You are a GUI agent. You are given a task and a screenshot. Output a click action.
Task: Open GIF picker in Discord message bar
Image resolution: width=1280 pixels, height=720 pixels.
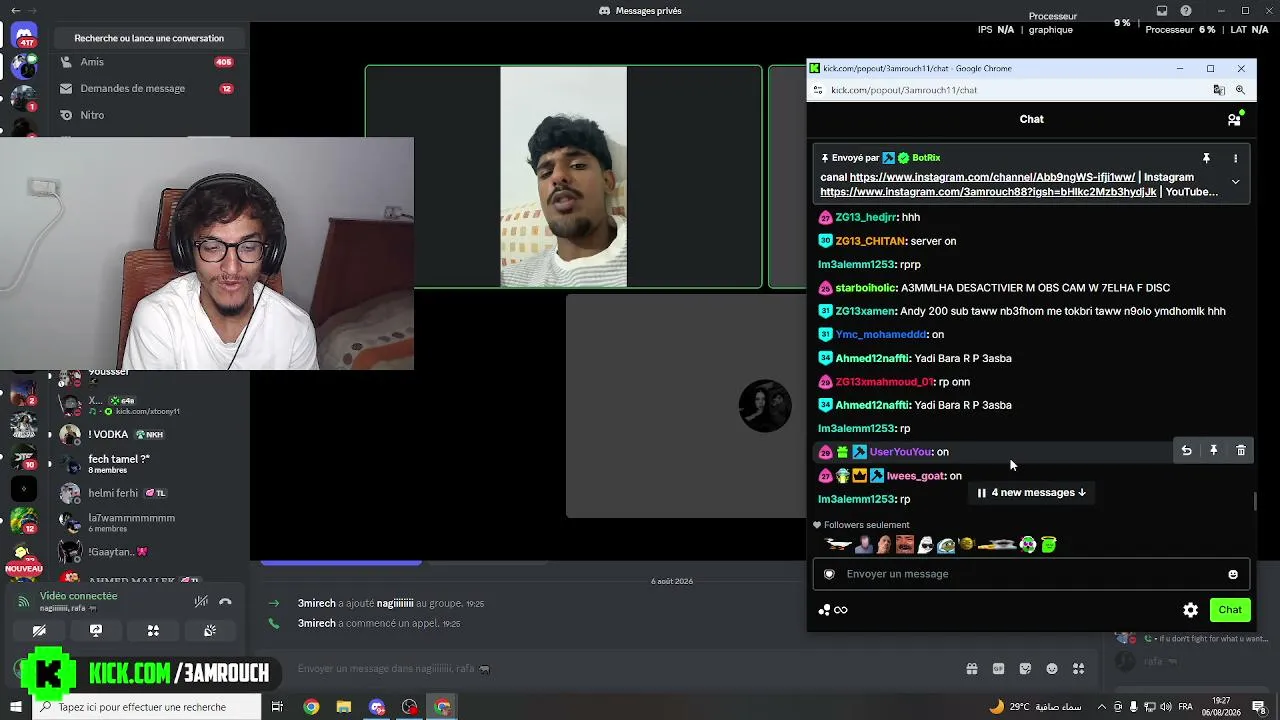(x=998, y=669)
